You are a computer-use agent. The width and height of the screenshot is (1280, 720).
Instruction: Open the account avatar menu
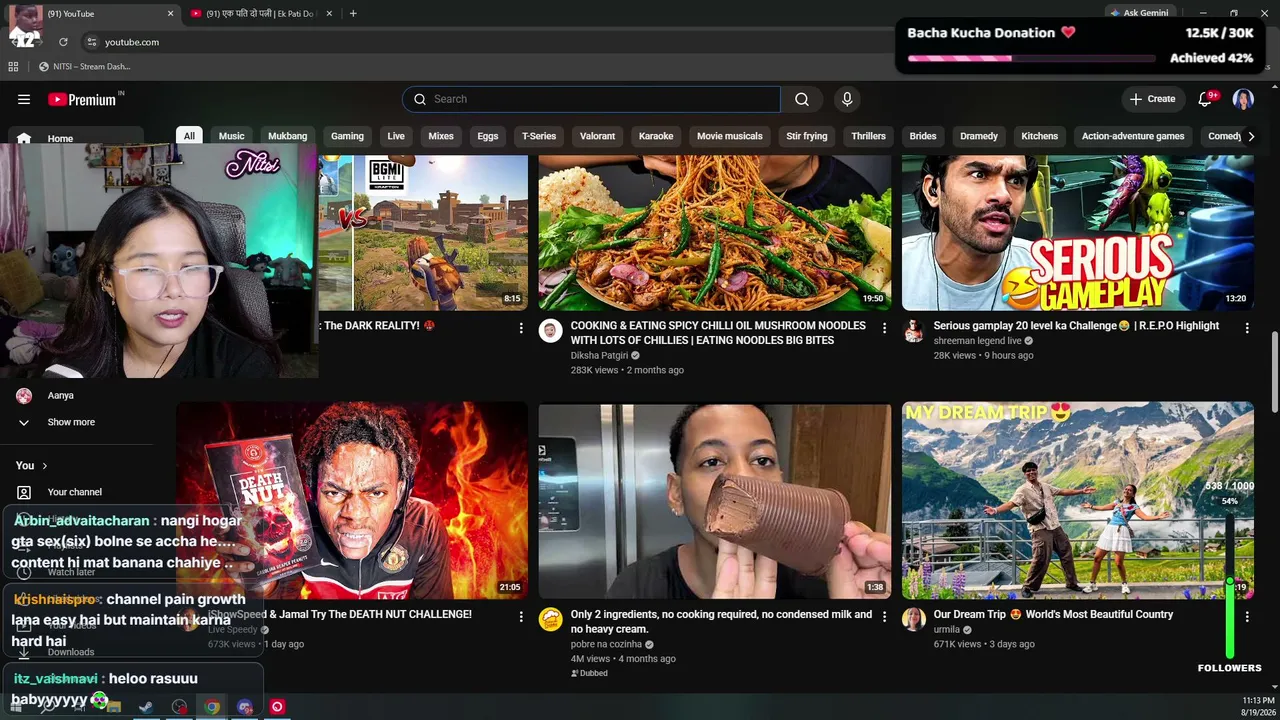tap(1243, 99)
